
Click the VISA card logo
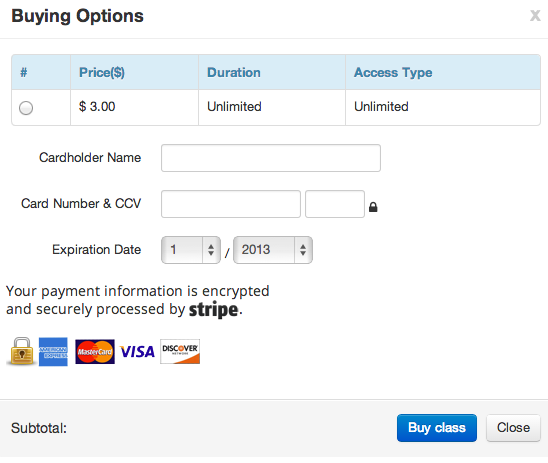coord(137,352)
